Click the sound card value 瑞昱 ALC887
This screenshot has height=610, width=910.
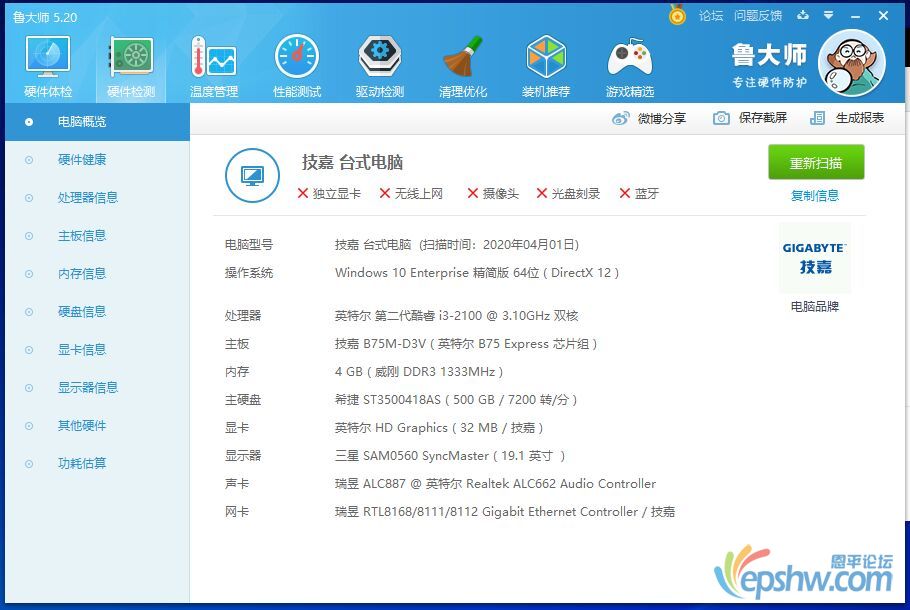[x=495, y=484]
